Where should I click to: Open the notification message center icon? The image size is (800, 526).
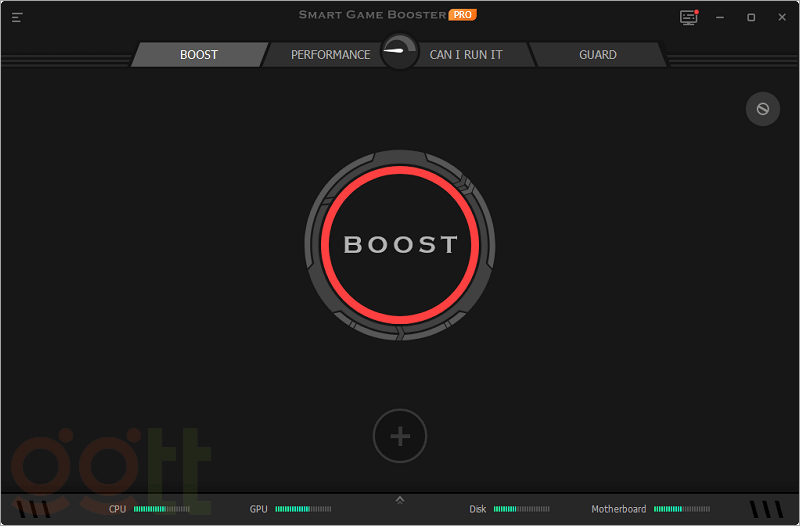(688, 18)
